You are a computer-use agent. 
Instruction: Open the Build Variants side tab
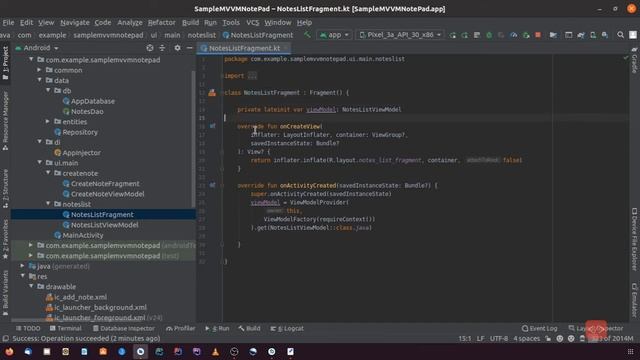coord(5,293)
